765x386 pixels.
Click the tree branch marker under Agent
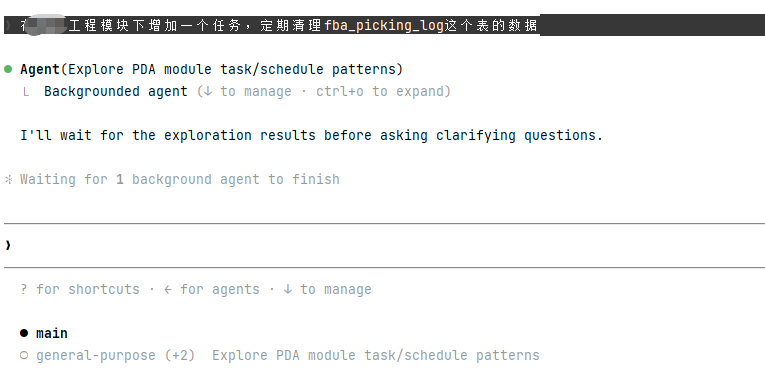(x=25, y=92)
